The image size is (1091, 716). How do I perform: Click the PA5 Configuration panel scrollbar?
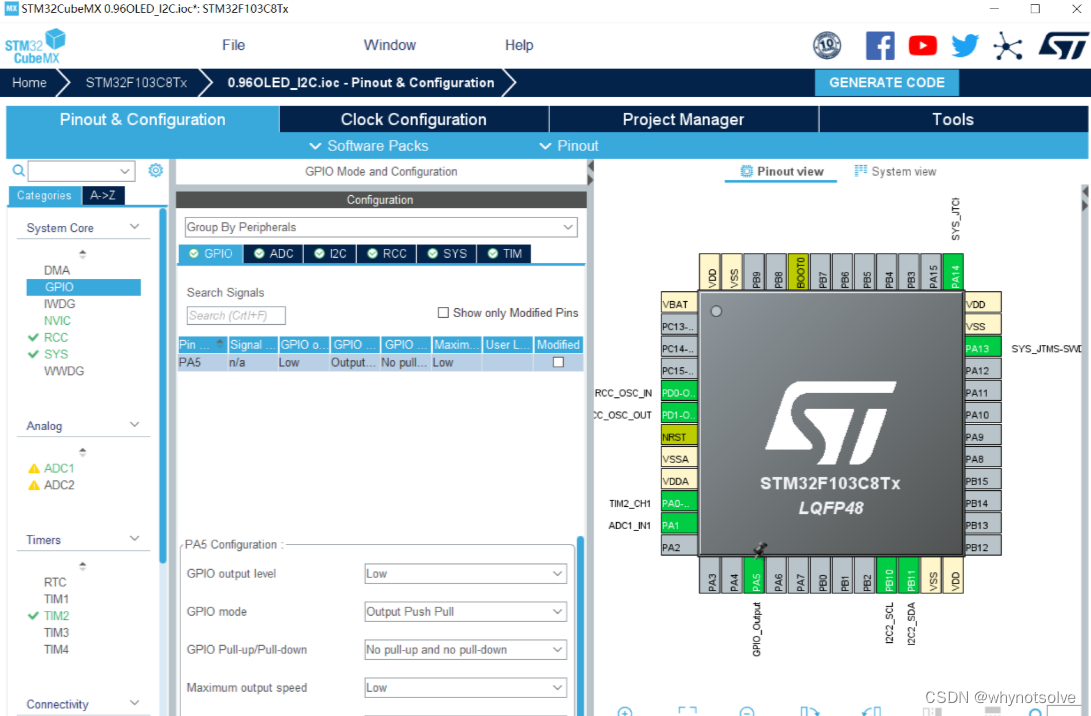coord(580,626)
